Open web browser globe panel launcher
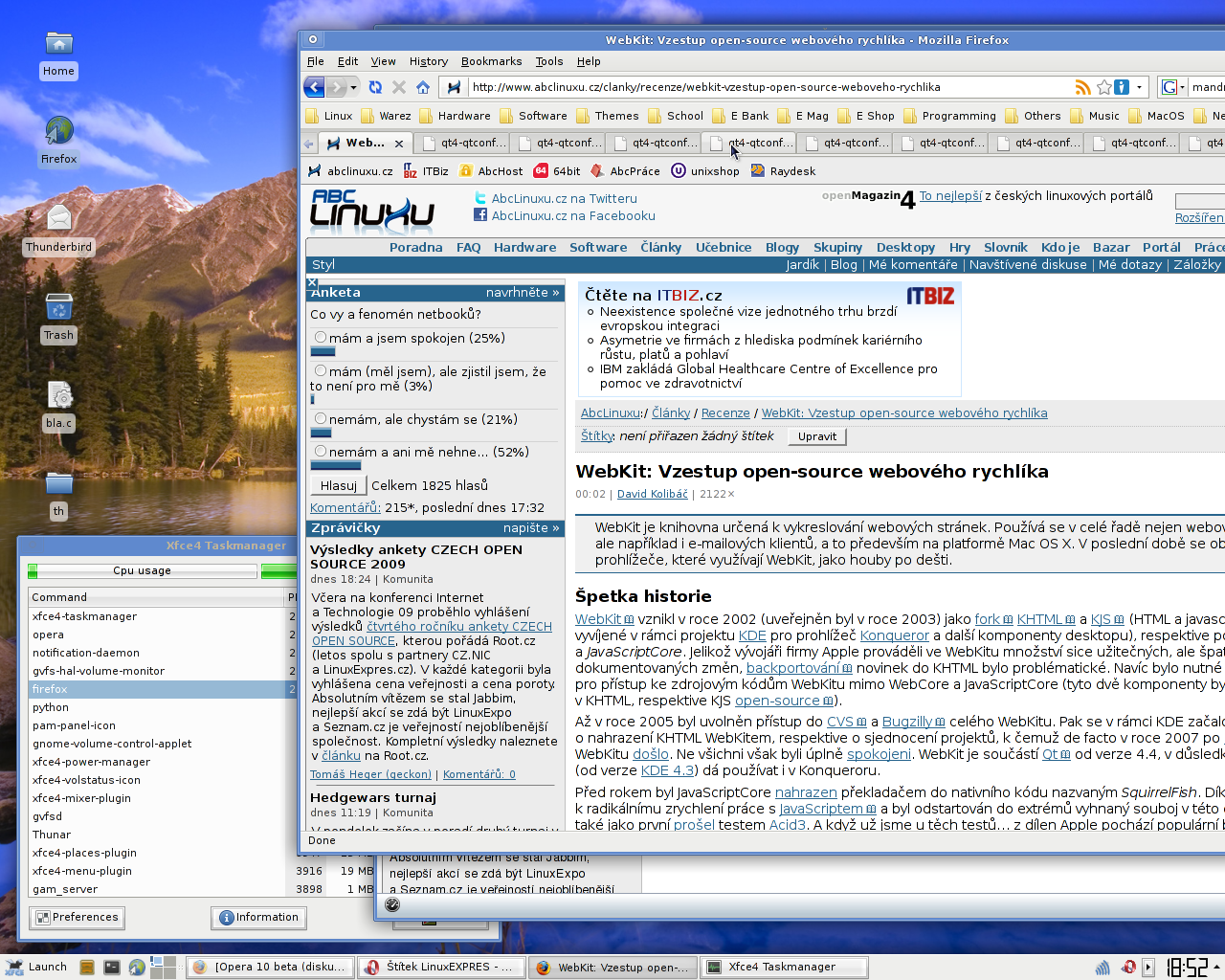The height and width of the screenshot is (980, 1225). click(137, 968)
